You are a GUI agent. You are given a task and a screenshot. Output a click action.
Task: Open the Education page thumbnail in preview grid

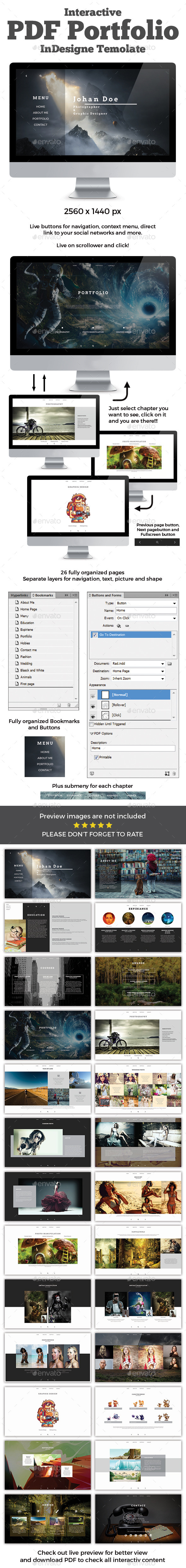pyautogui.click(x=47, y=928)
